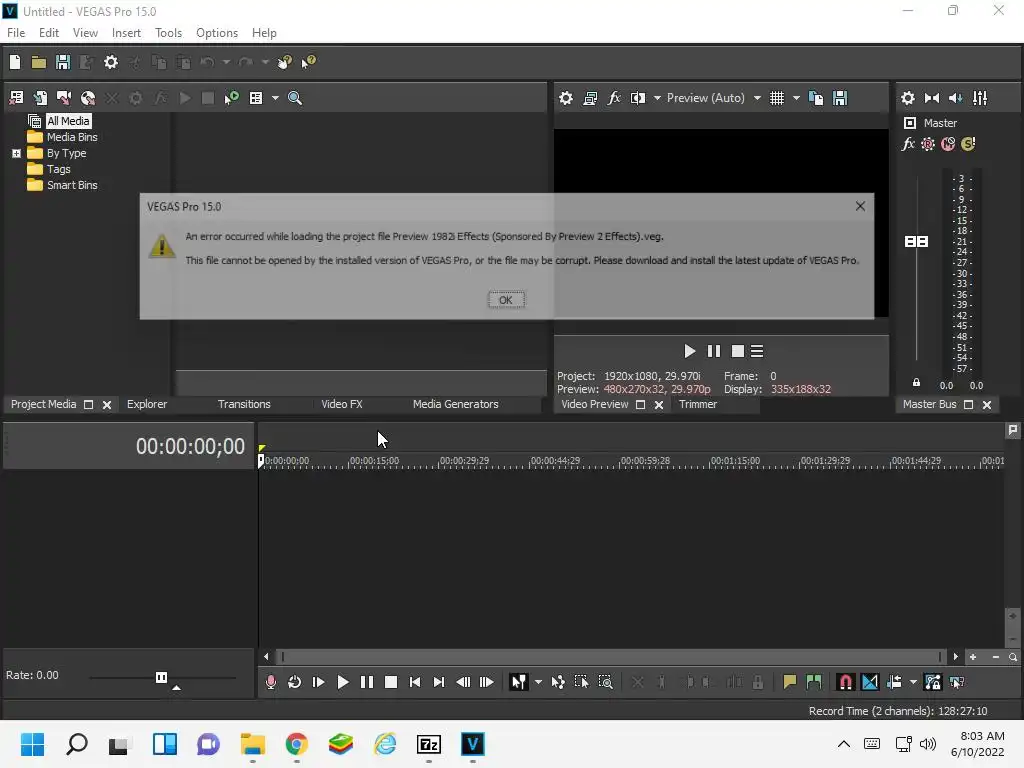1024x768 pixels.
Task: Open the overlays grid dropdown arrow
Action: (x=796, y=98)
